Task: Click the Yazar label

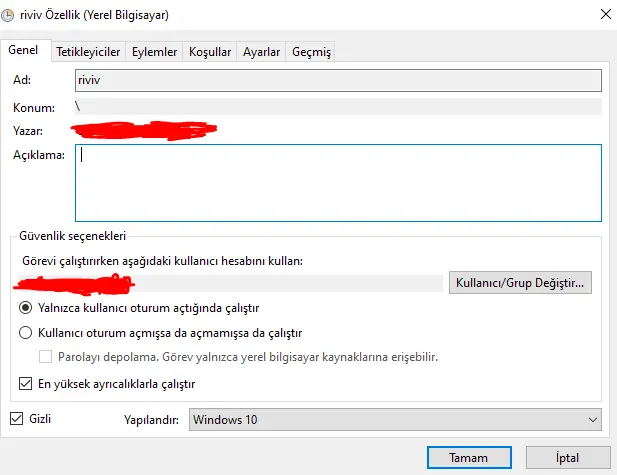Action: click(28, 131)
